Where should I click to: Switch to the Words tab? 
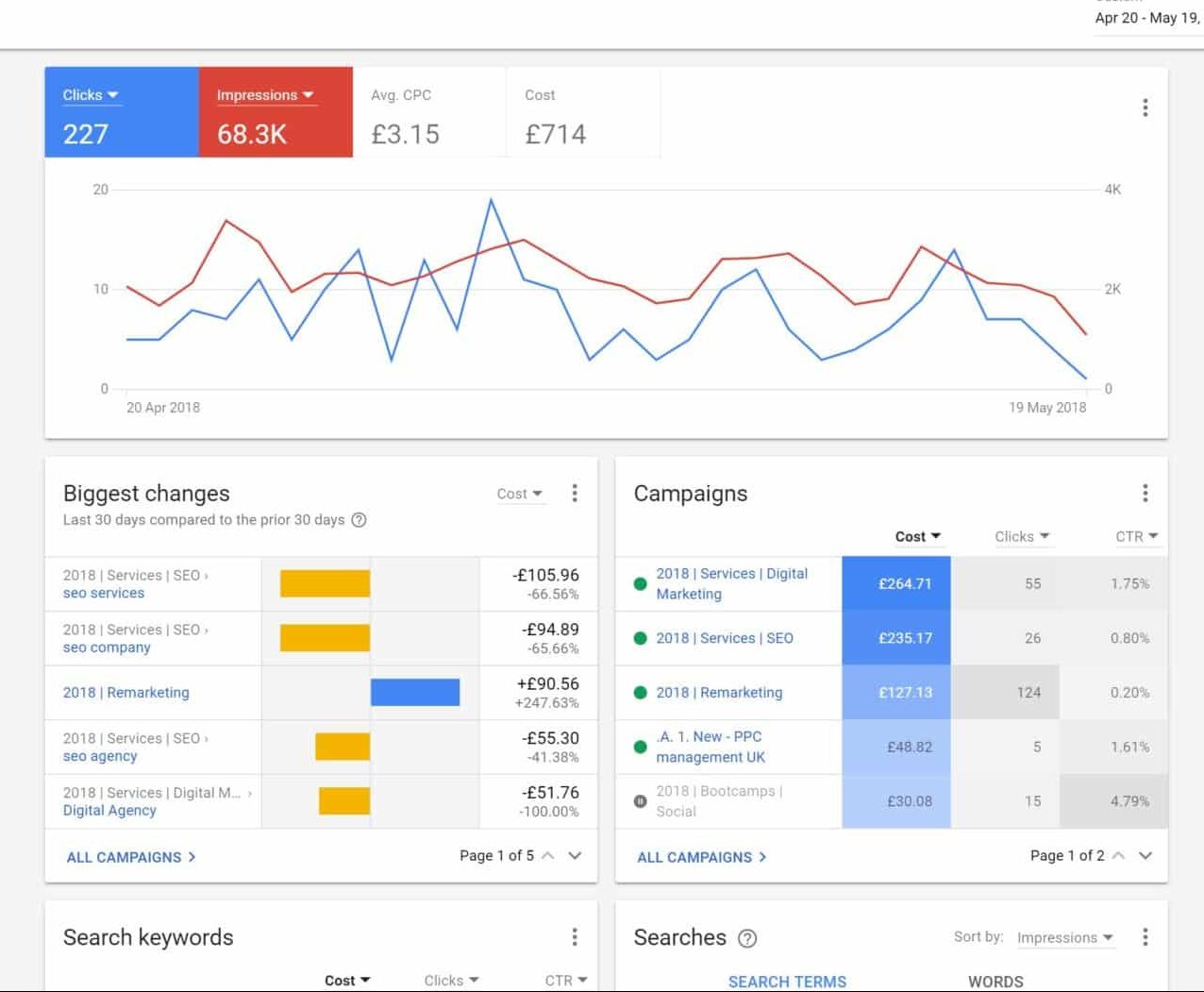[x=995, y=981]
